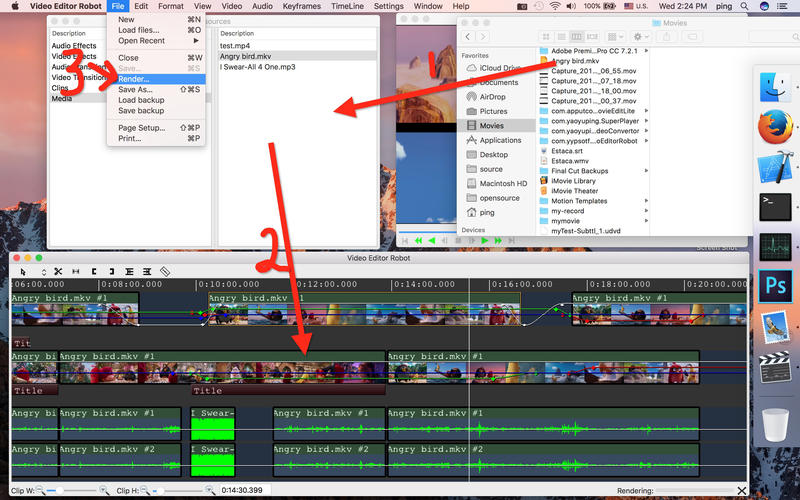Click the timecode field showing 0:14:30.399
This screenshot has width=800, height=500.
pyautogui.click(x=245, y=490)
